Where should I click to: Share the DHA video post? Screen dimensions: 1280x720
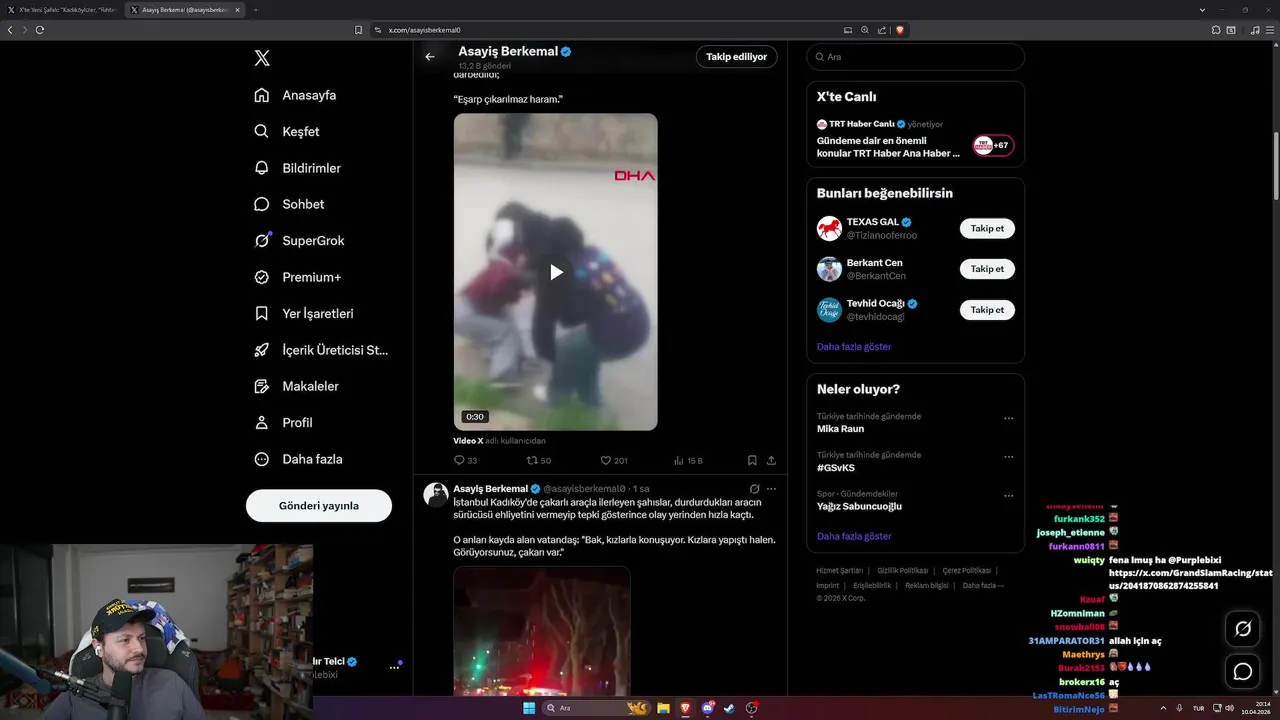point(771,461)
